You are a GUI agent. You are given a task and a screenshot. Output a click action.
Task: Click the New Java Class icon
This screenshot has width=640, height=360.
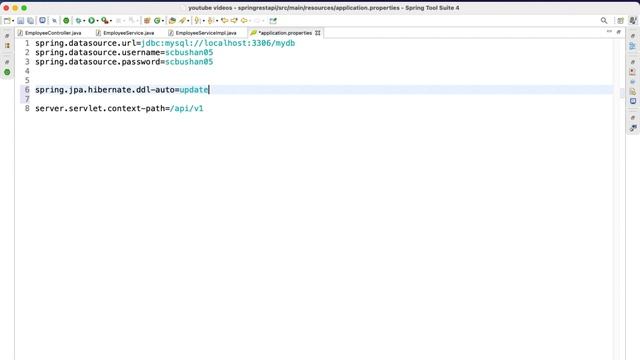tap(157, 20)
